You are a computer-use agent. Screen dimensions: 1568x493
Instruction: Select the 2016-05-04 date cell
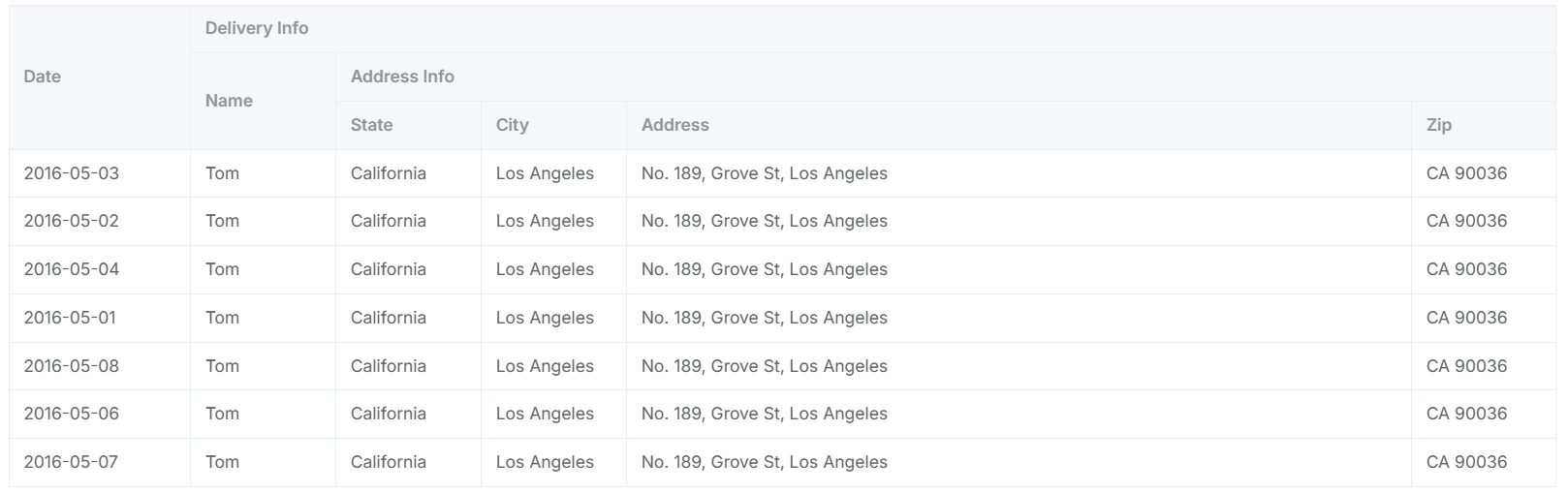(x=72, y=269)
